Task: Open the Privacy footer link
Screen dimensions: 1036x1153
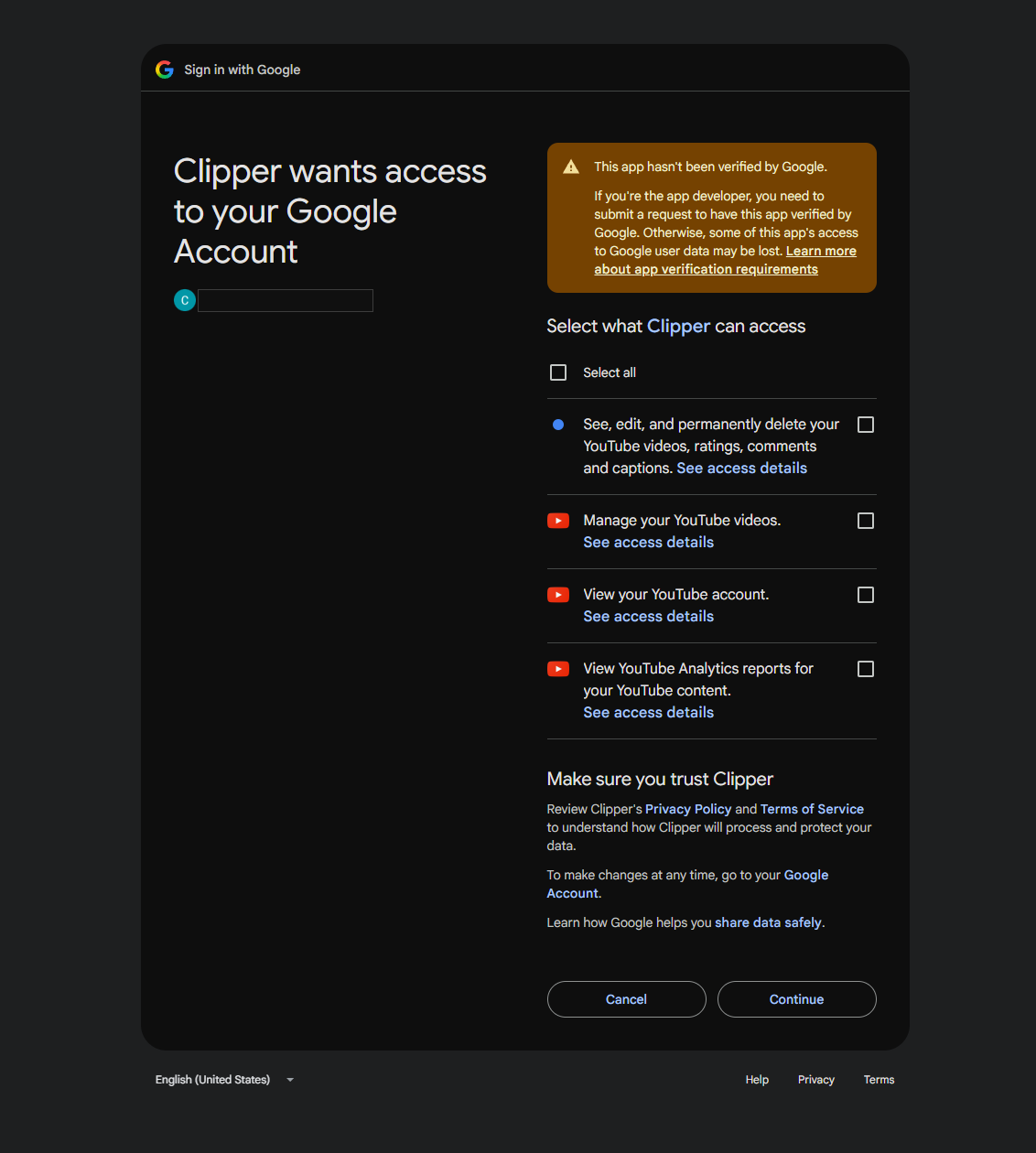Action: [x=816, y=1080]
